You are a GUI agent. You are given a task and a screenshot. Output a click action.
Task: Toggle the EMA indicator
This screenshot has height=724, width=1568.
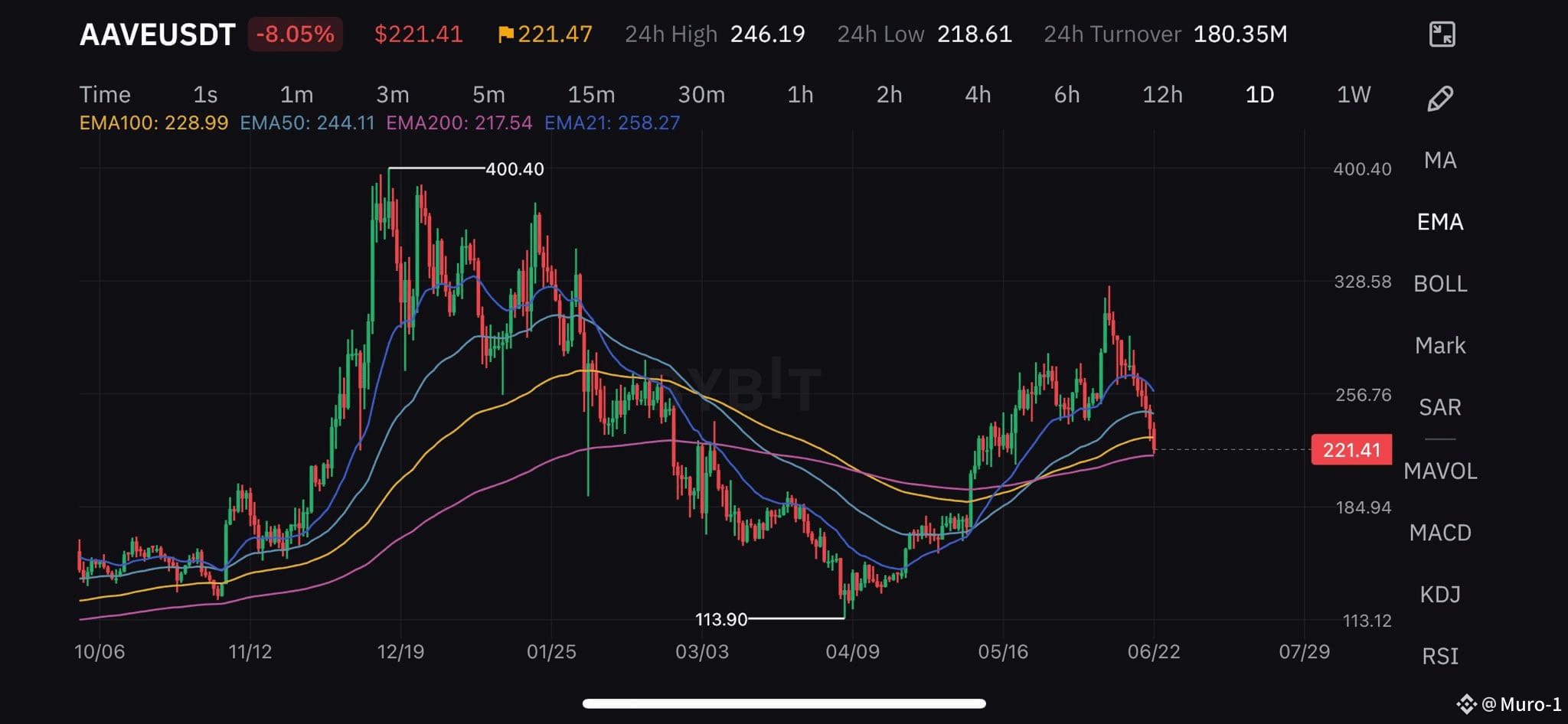pos(1440,222)
